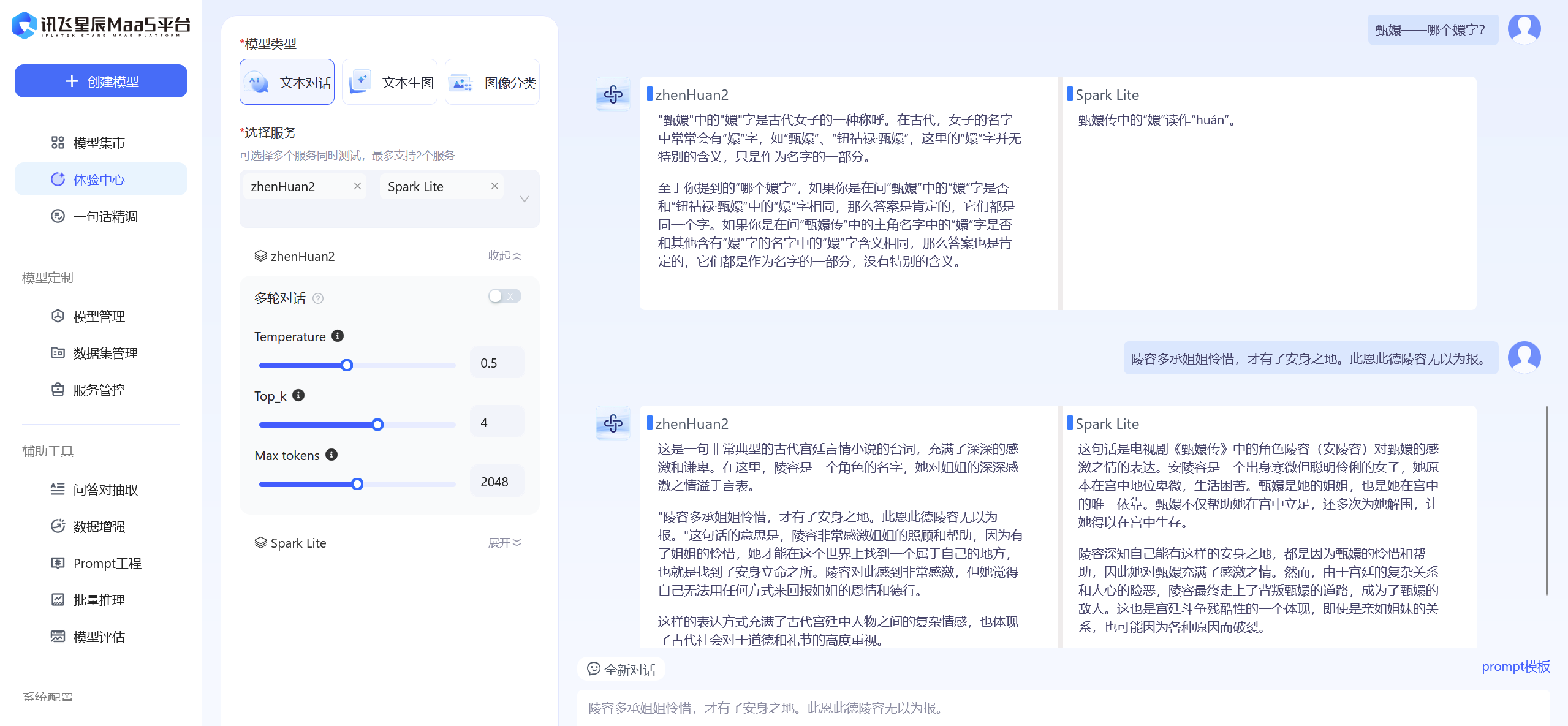This screenshot has height=726, width=1568.
Task: Toggle the 多轮对话 switch
Action: pyautogui.click(x=504, y=297)
